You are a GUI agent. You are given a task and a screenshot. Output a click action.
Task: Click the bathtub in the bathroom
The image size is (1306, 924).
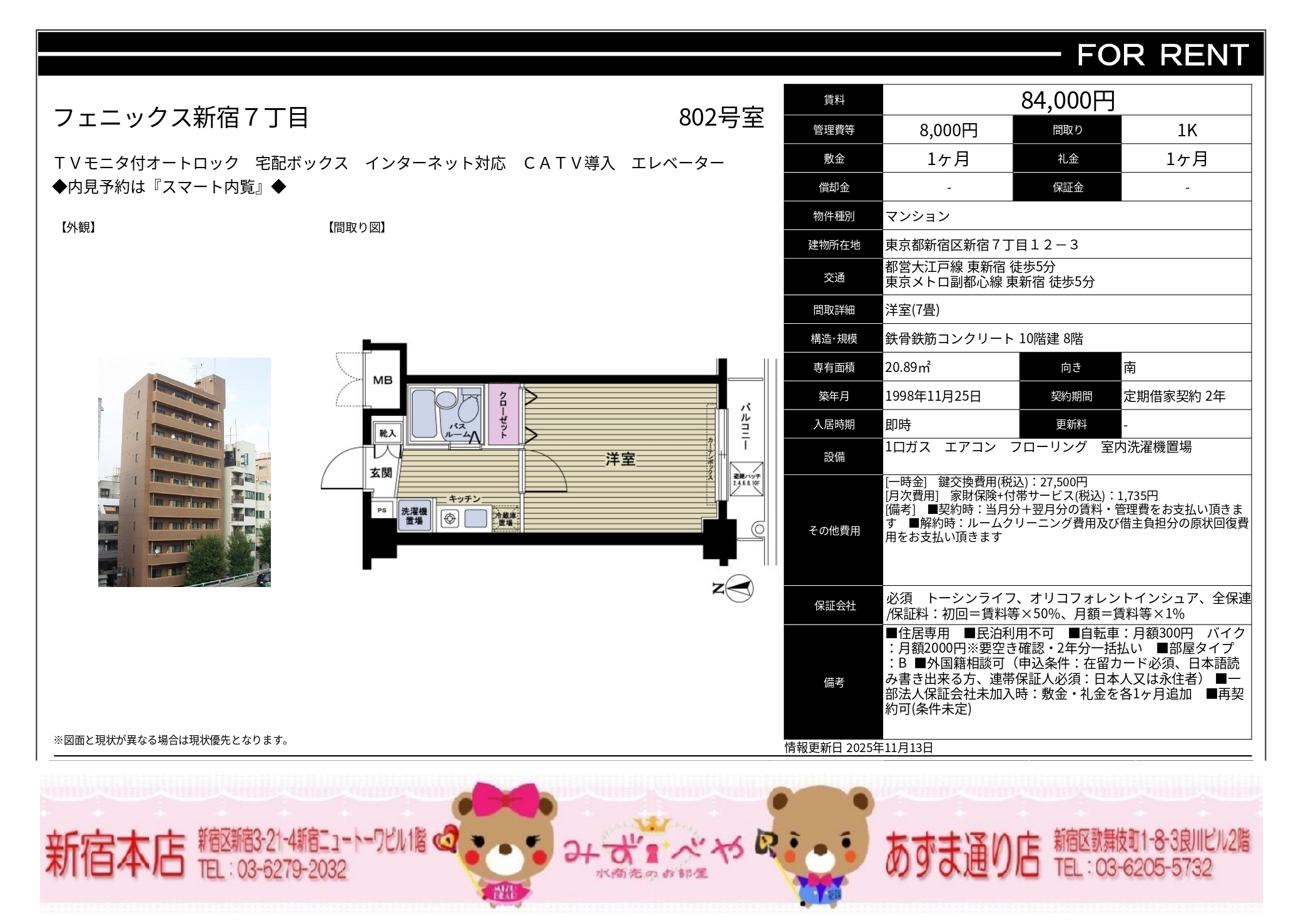(x=423, y=414)
